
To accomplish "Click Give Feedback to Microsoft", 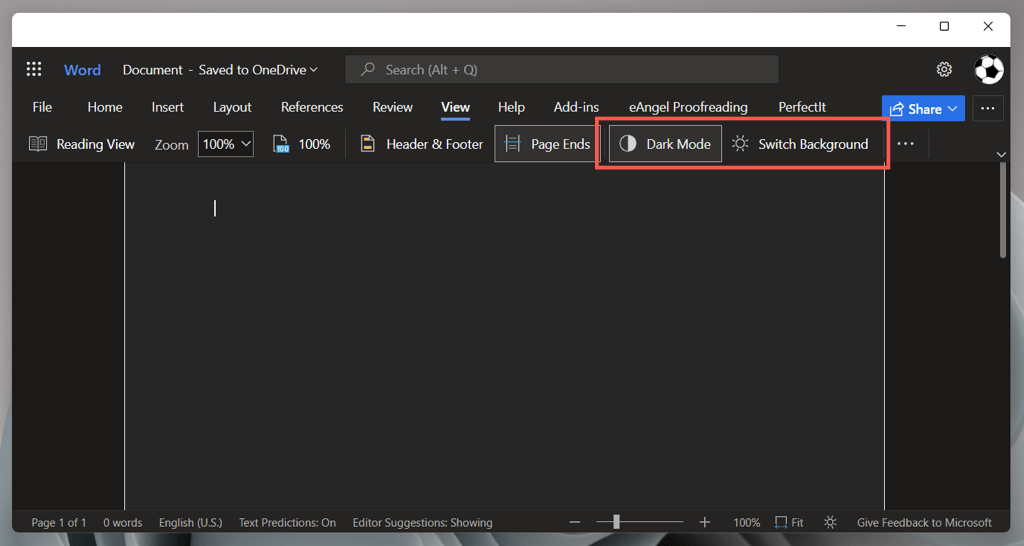I will pos(924,522).
